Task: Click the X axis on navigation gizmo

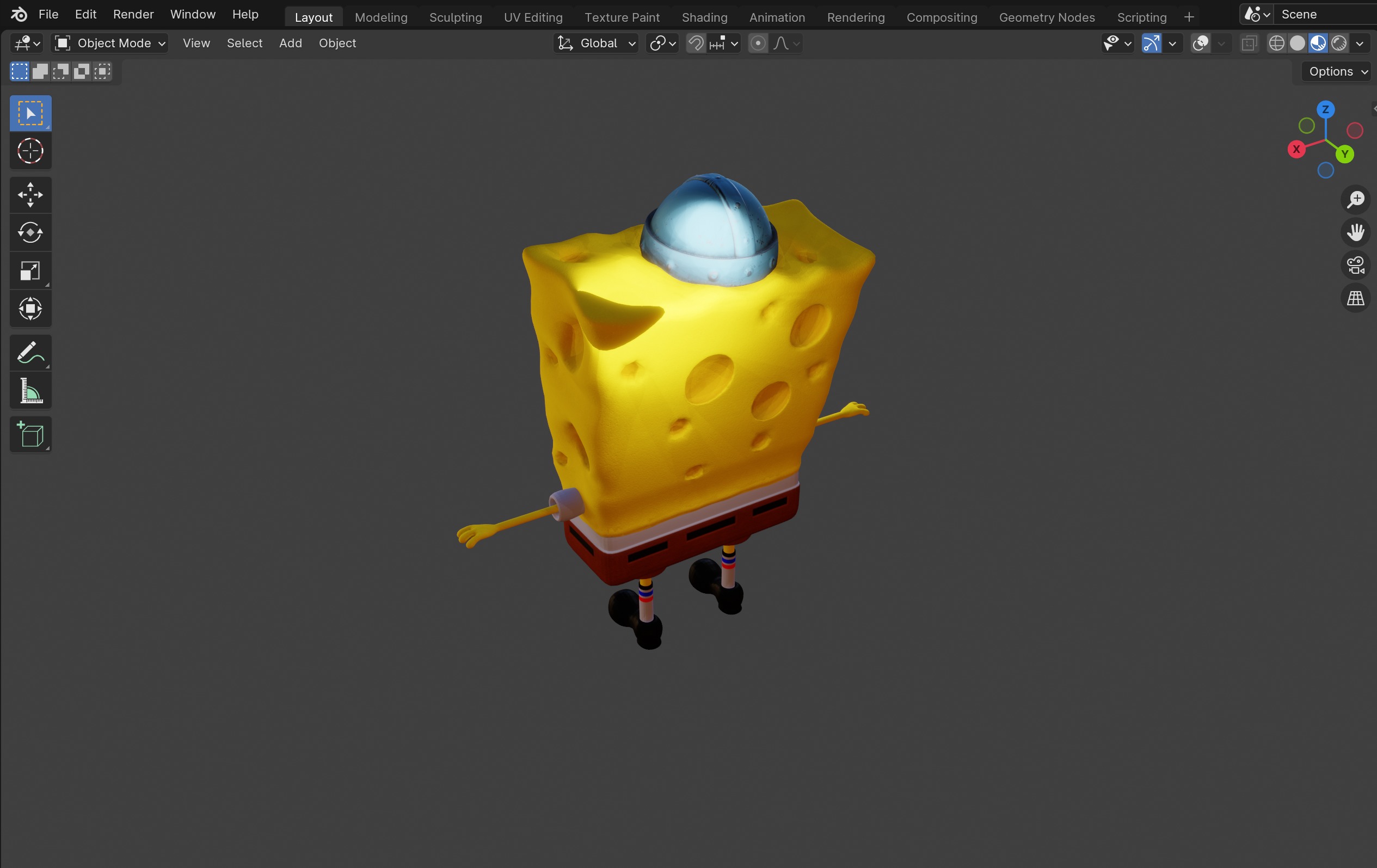Action: point(1296,149)
